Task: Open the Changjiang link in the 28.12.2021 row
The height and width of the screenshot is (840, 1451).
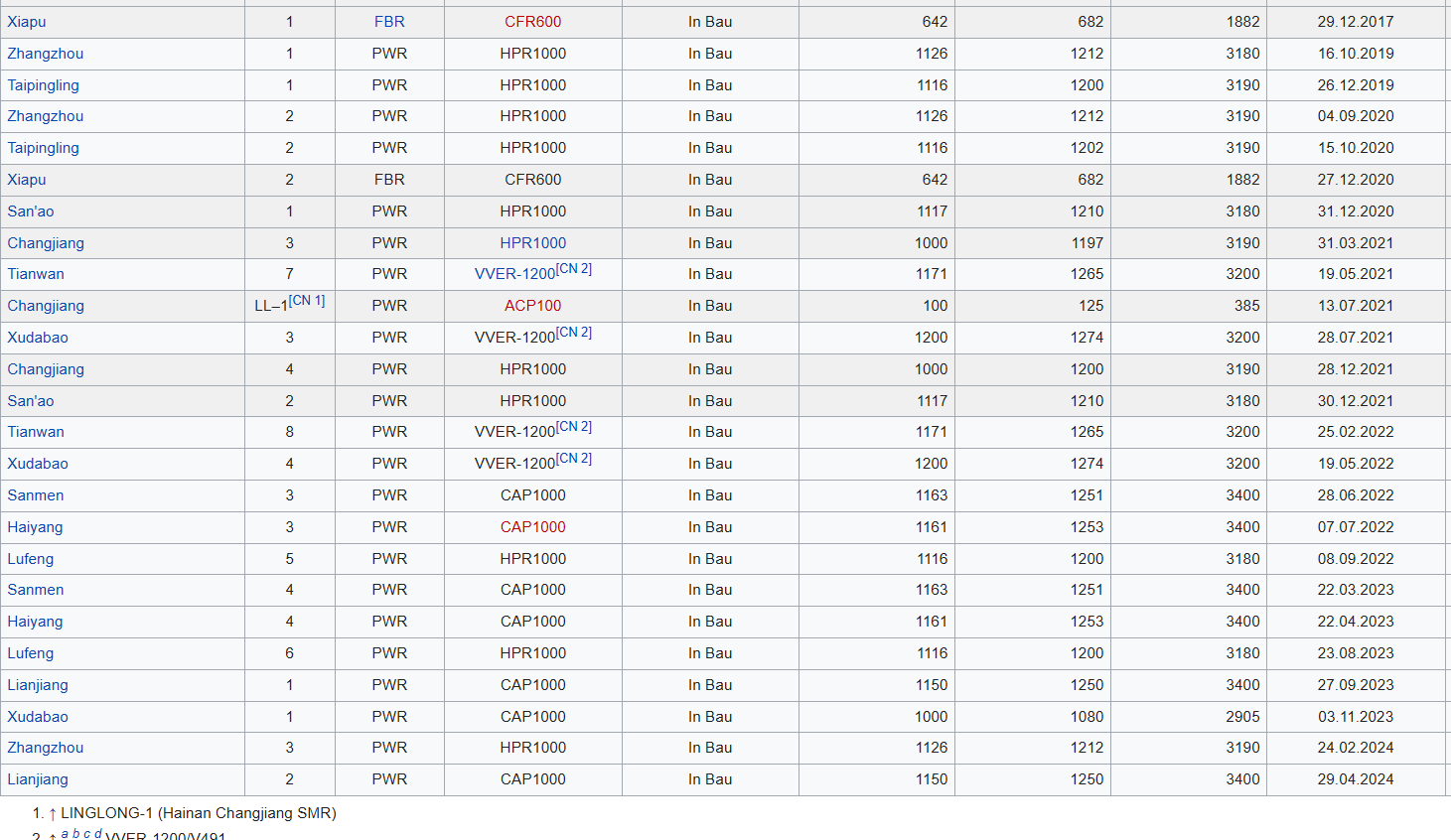Action: point(46,369)
